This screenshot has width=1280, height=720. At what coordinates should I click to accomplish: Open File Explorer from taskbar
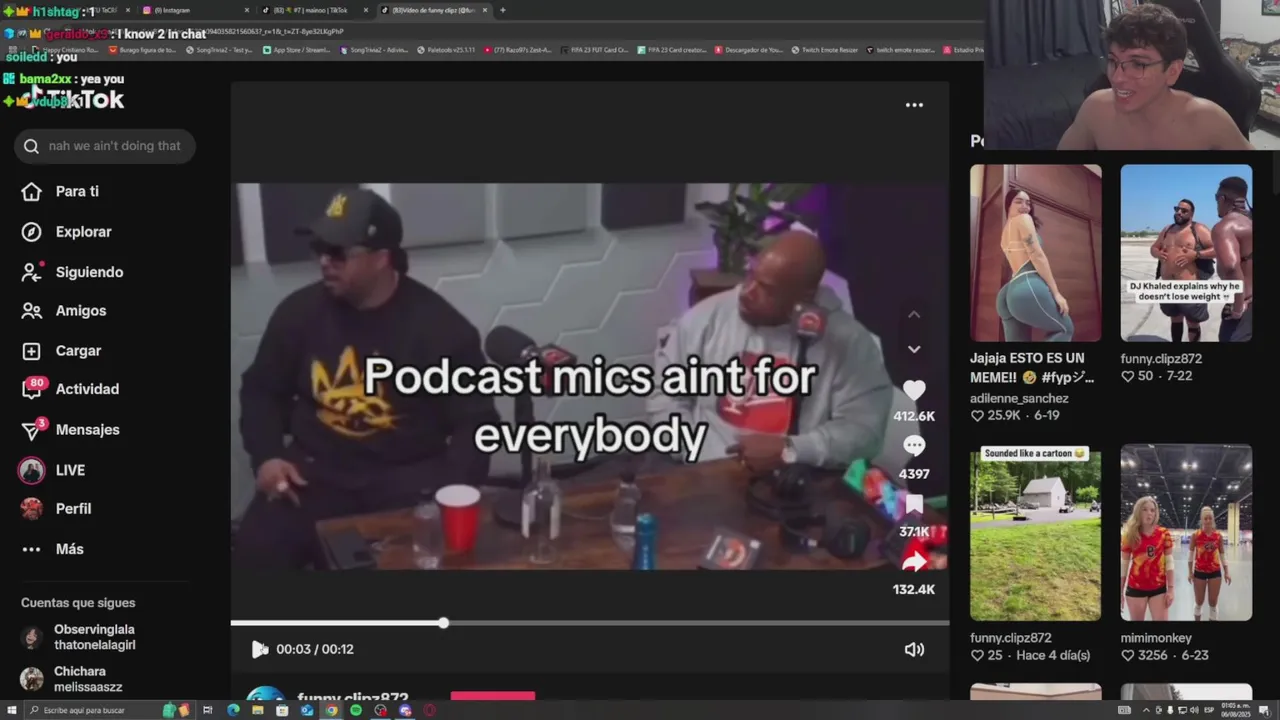[257, 710]
